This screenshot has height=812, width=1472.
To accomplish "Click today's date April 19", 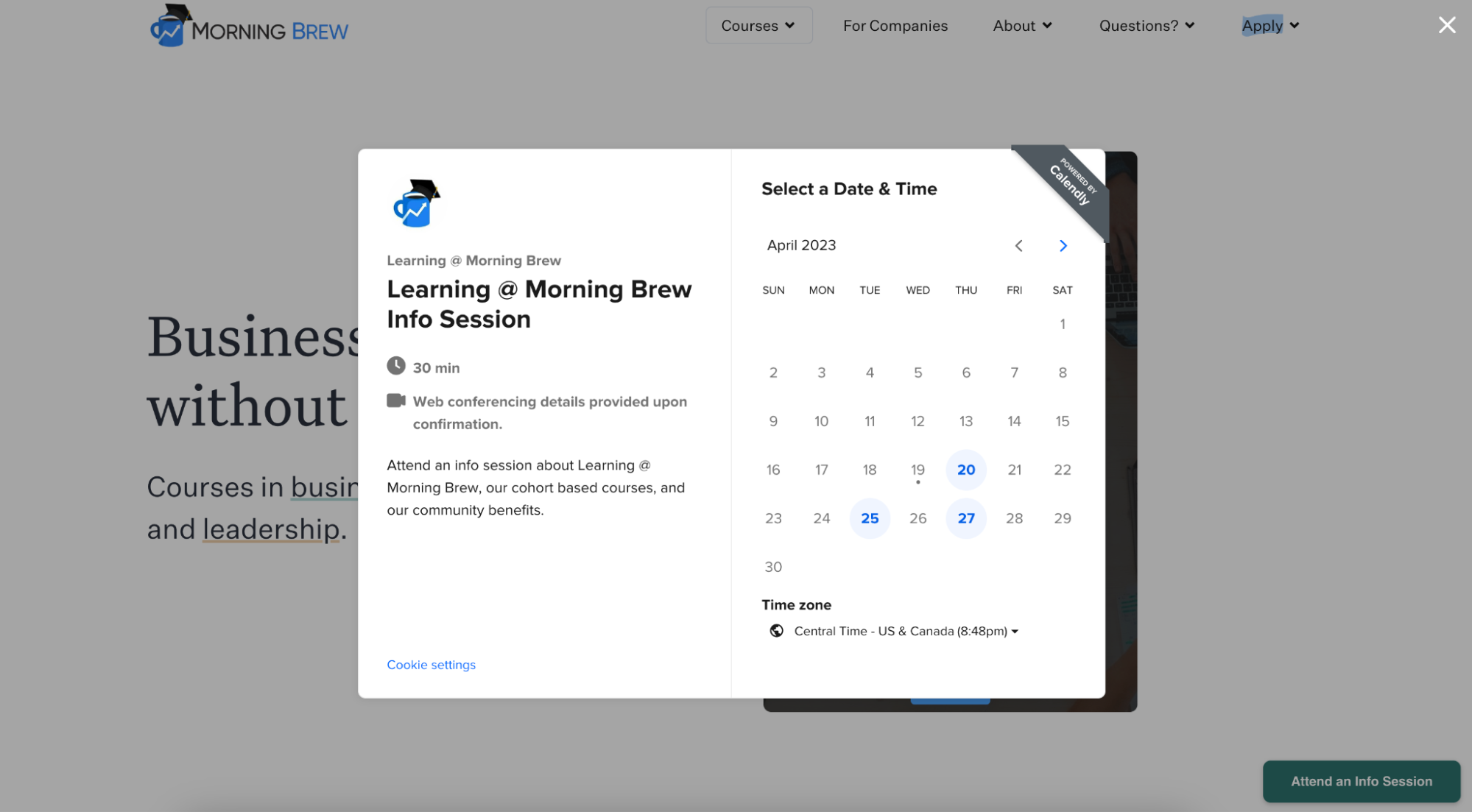I will (x=918, y=470).
